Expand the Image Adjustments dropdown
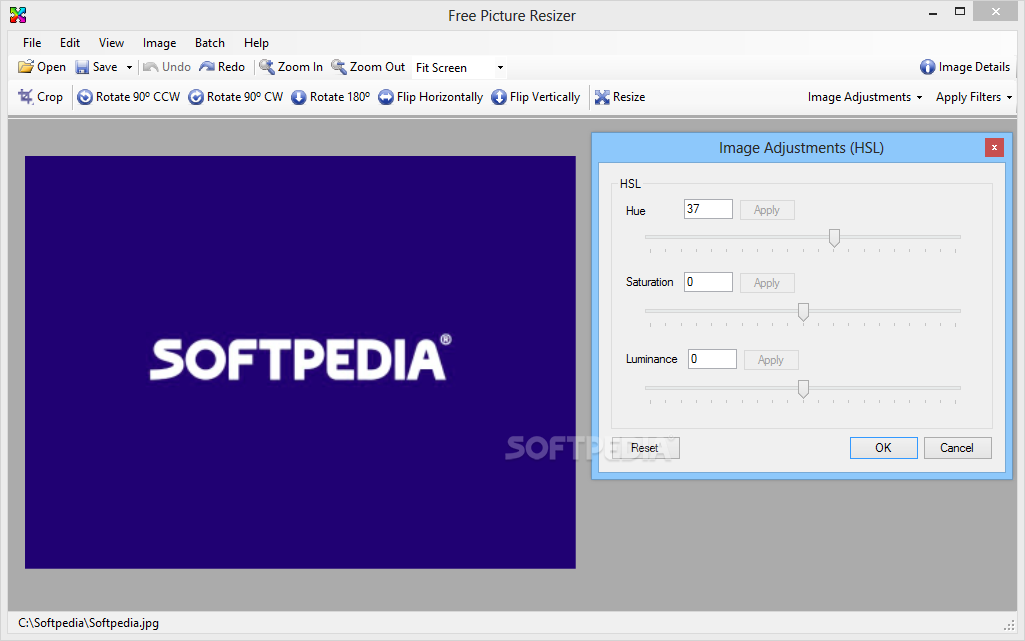1025x641 pixels. coord(865,97)
